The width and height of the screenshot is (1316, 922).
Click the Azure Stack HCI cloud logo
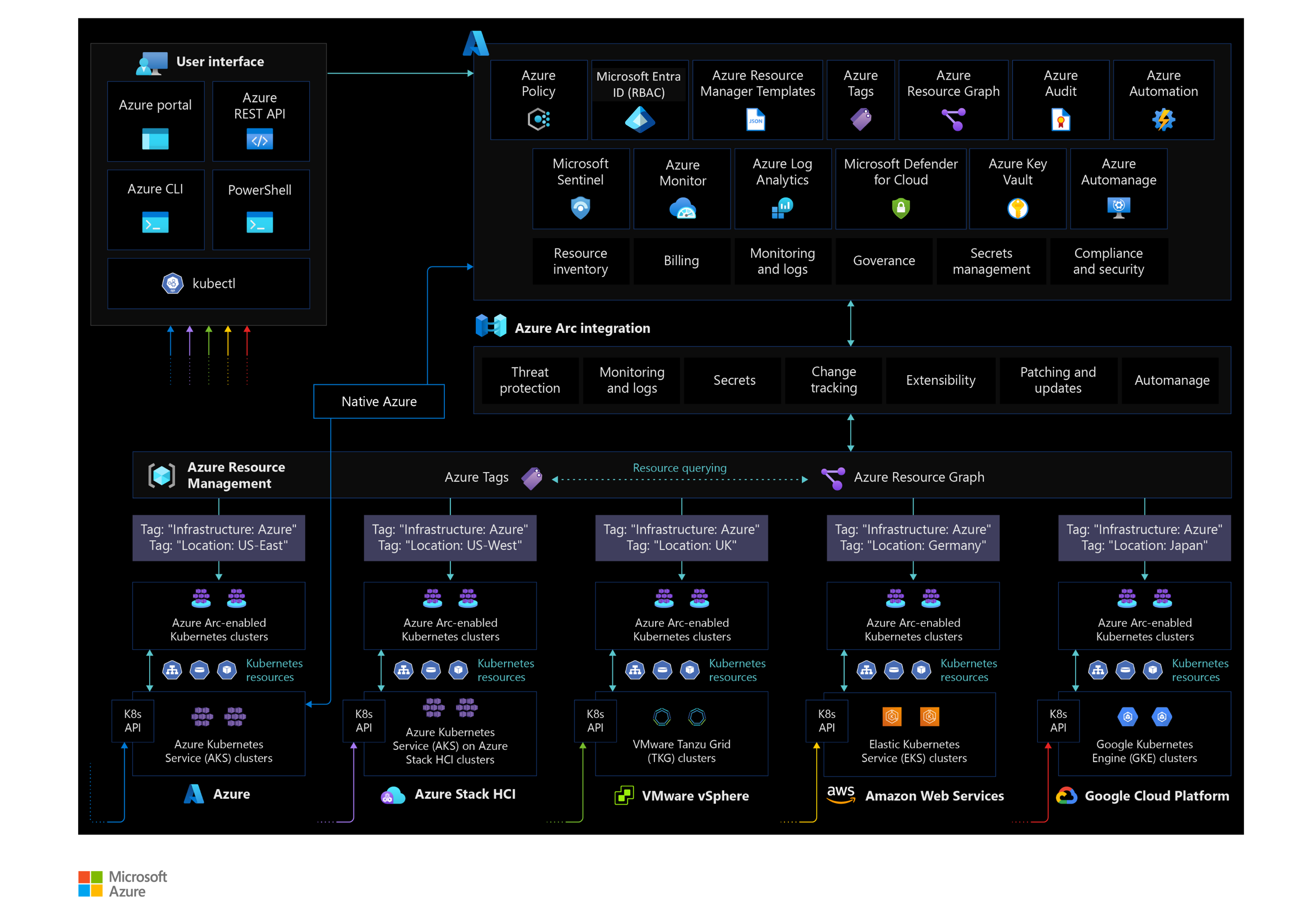[393, 795]
